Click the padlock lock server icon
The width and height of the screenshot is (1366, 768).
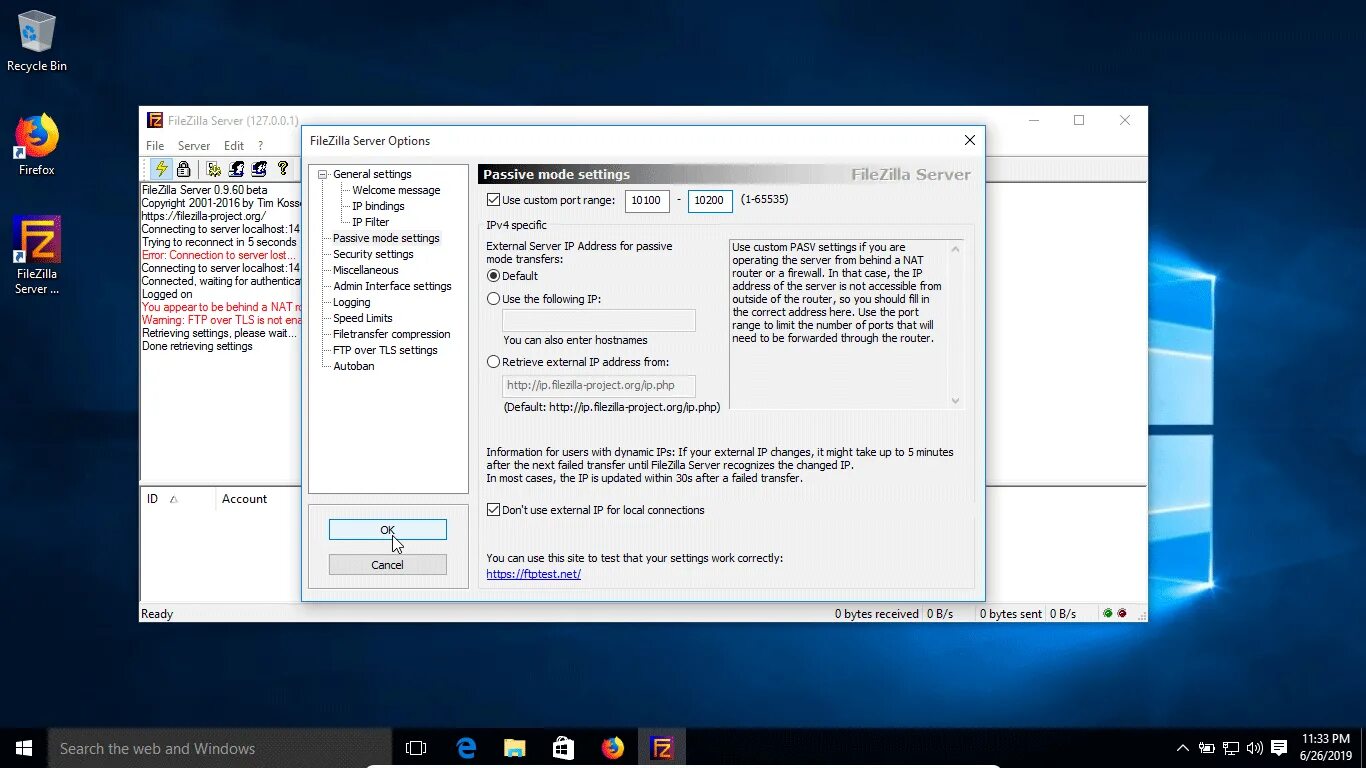point(184,169)
